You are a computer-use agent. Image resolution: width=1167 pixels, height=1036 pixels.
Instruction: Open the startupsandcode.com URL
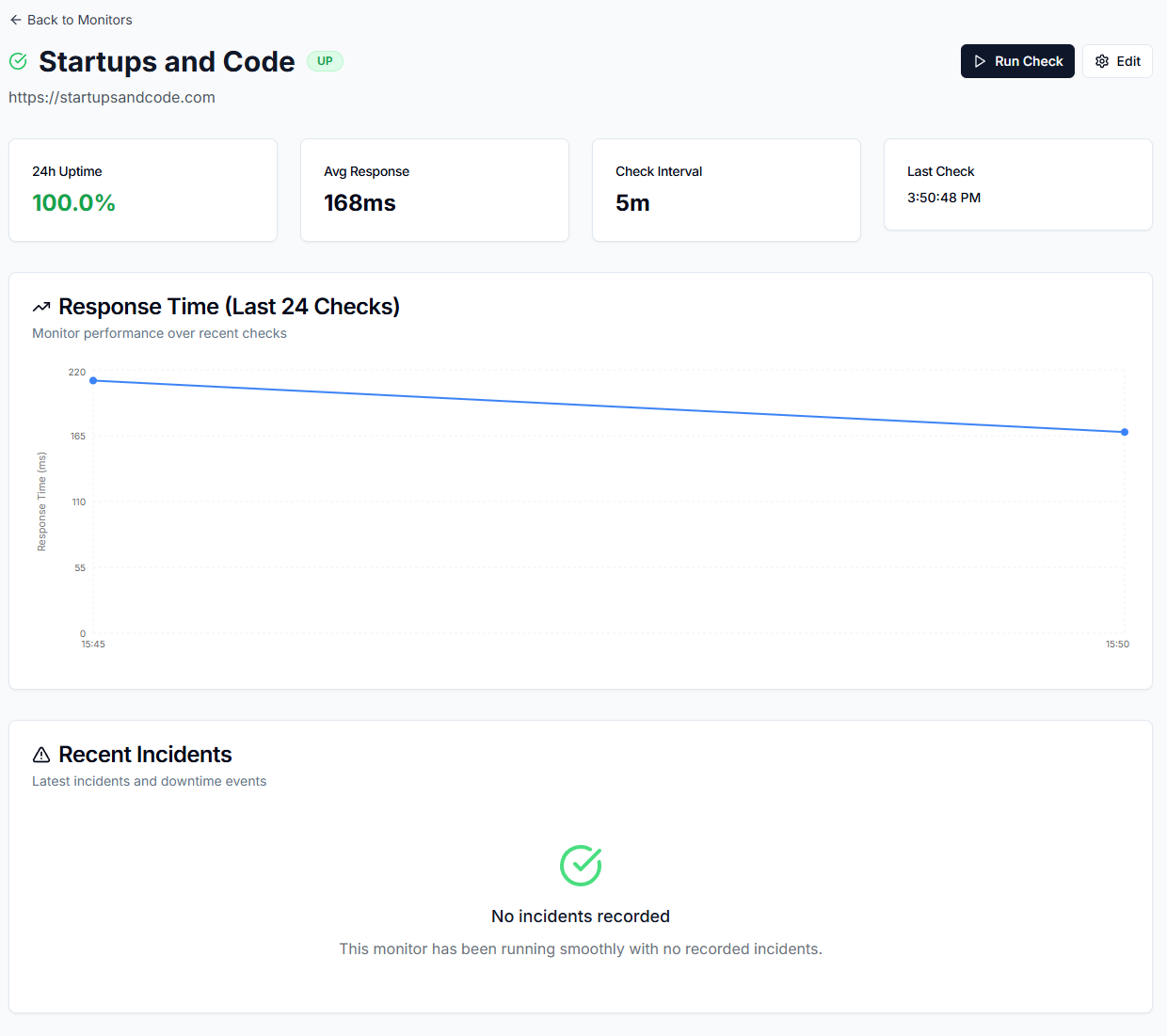coord(112,97)
